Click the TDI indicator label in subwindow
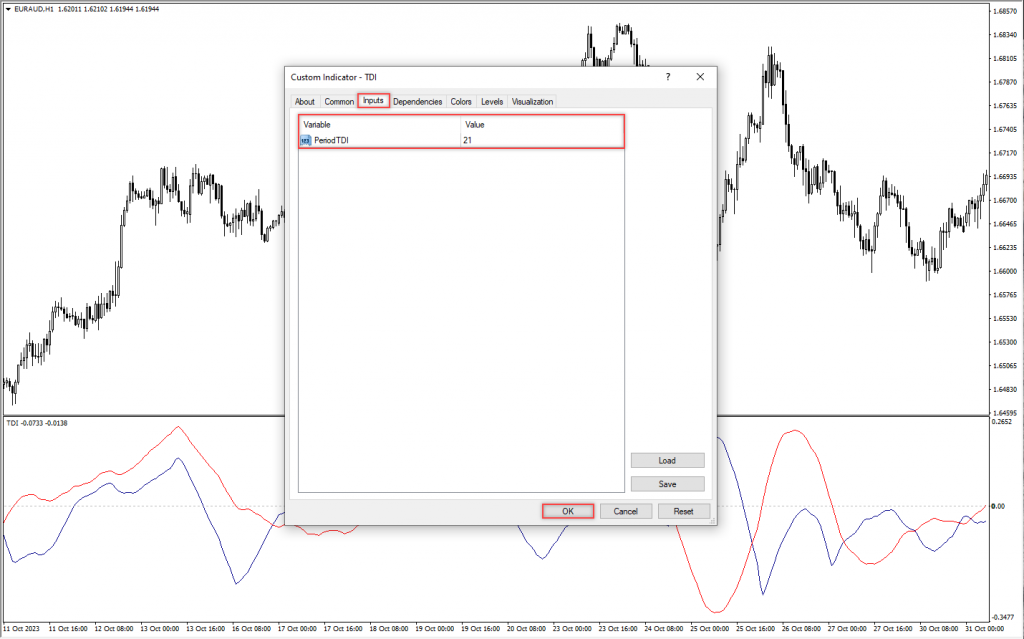 [37, 423]
